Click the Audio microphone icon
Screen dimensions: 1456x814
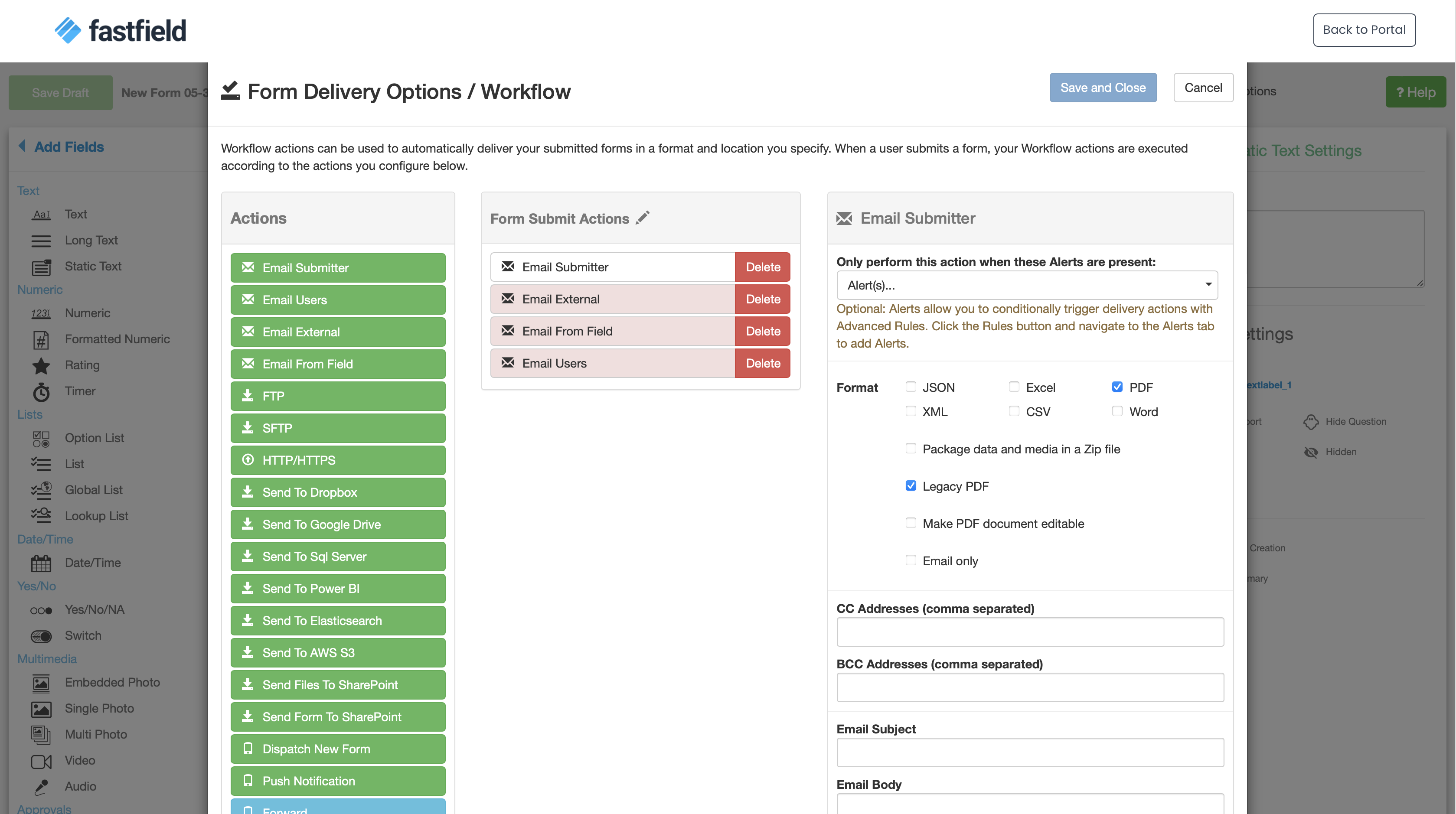point(41,787)
